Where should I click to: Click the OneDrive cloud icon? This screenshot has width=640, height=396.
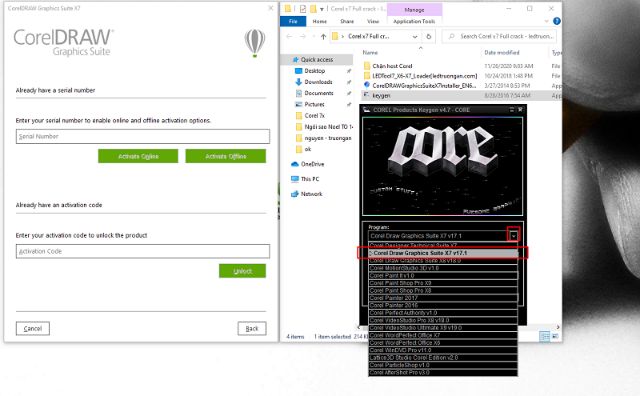[295, 164]
